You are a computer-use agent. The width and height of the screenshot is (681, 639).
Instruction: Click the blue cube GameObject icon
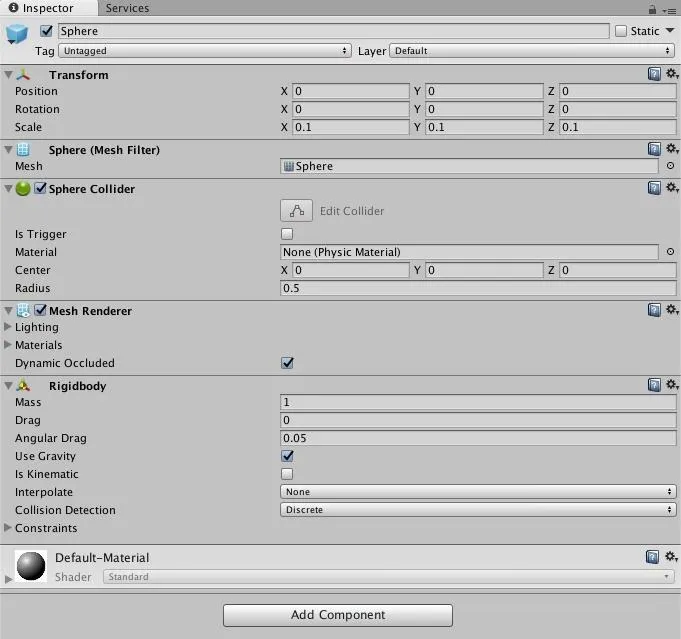click(x=17, y=34)
